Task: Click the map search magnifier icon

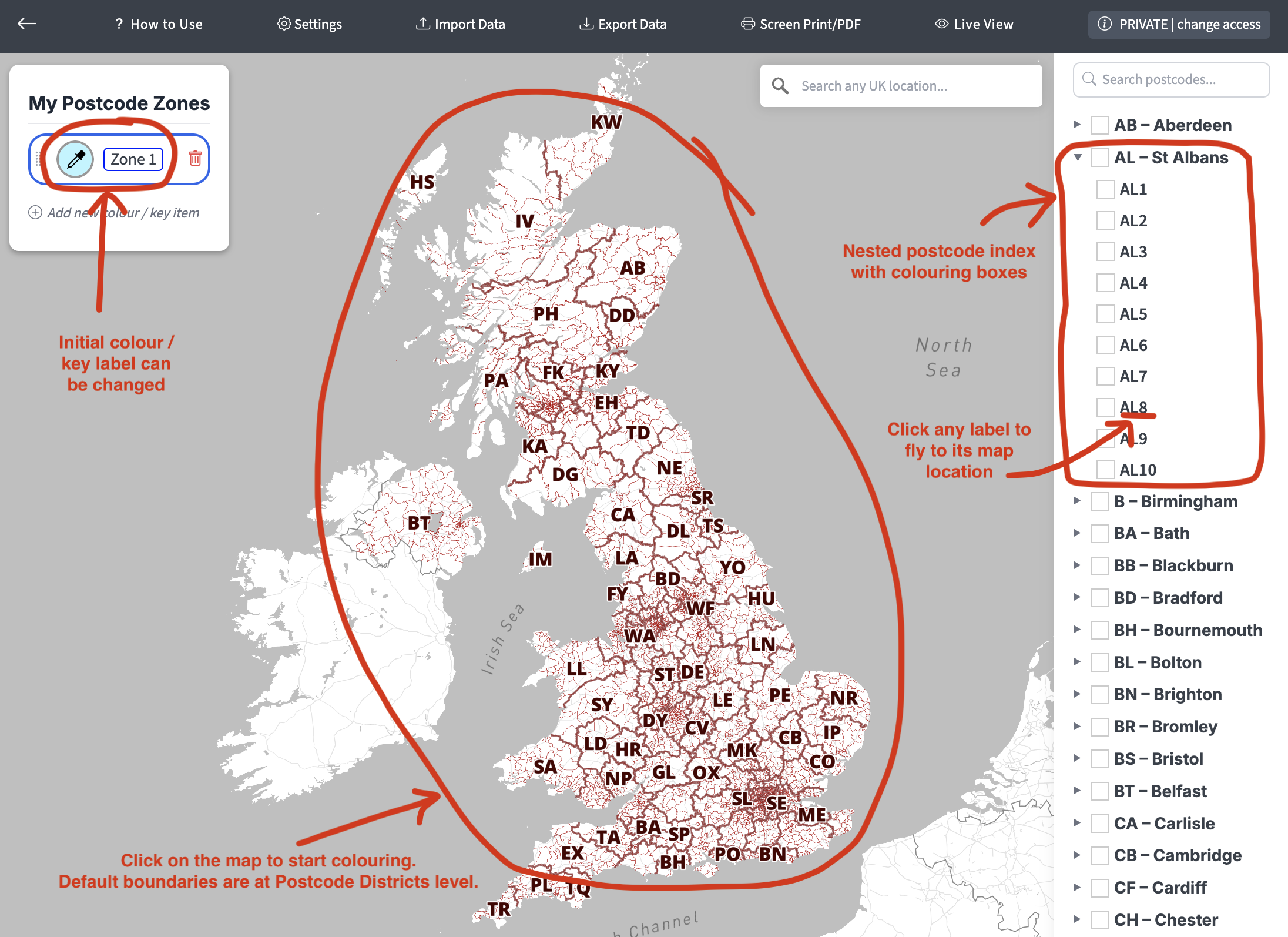Action: pyautogui.click(x=780, y=86)
